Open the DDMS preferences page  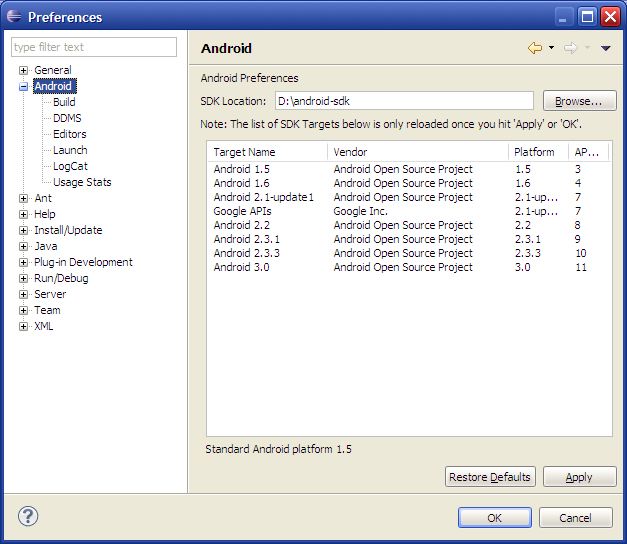[67, 118]
